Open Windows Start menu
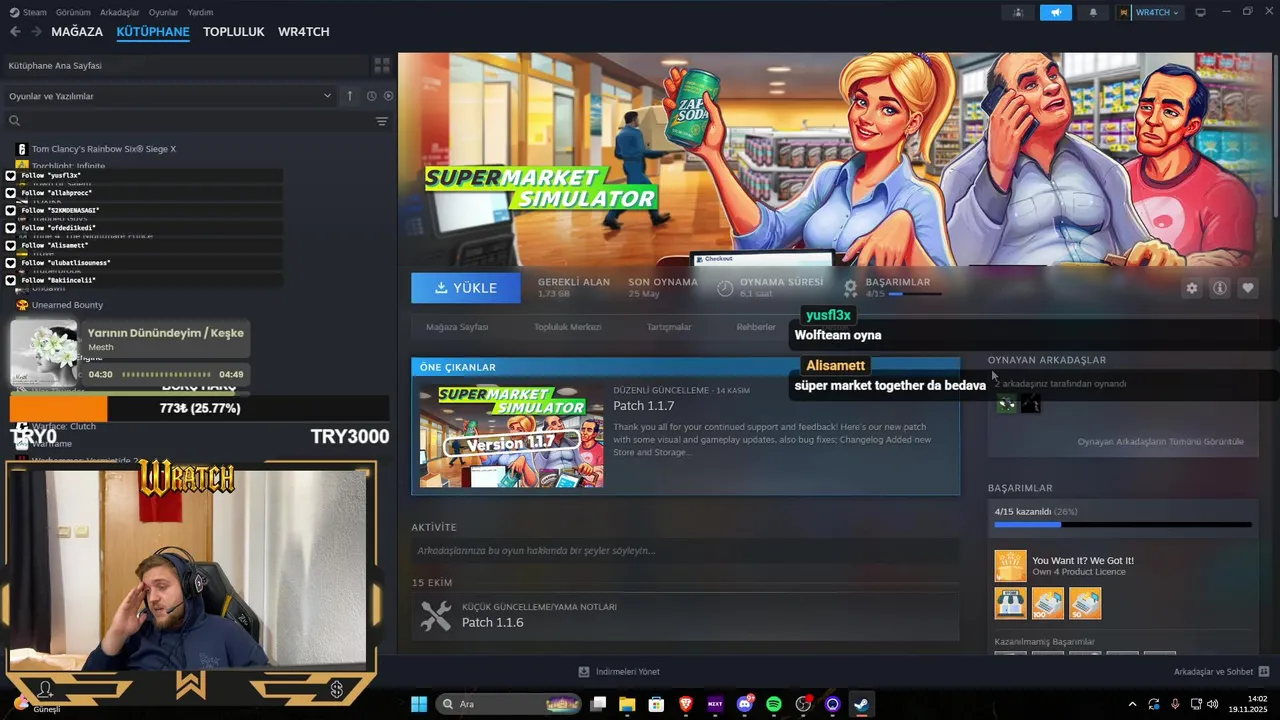Image resolution: width=1280 pixels, height=720 pixels. [x=419, y=704]
